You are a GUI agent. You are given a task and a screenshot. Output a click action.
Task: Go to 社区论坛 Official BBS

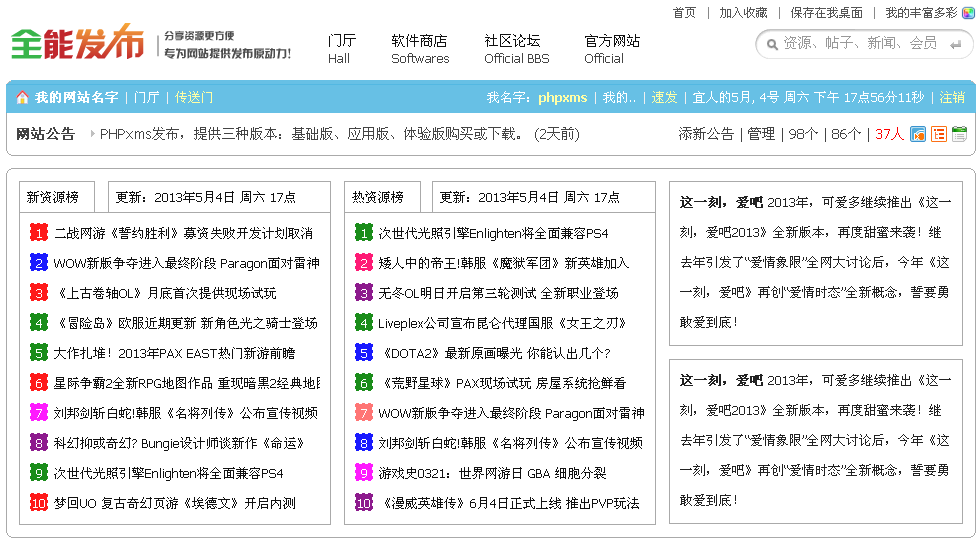pyautogui.click(x=517, y=49)
